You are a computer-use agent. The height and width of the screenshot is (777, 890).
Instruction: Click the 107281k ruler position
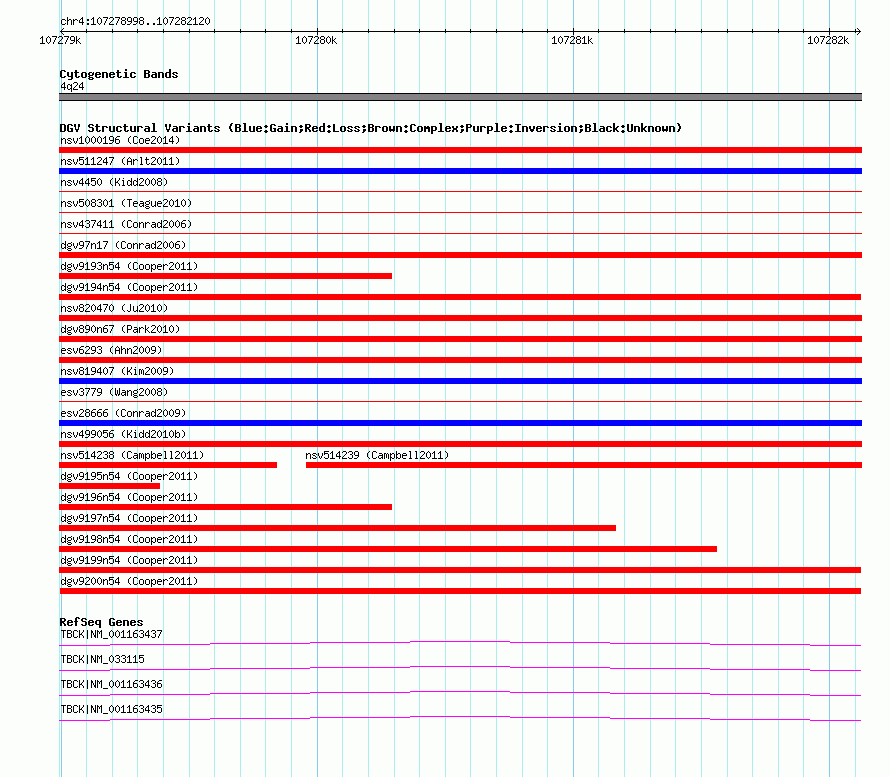click(572, 40)
